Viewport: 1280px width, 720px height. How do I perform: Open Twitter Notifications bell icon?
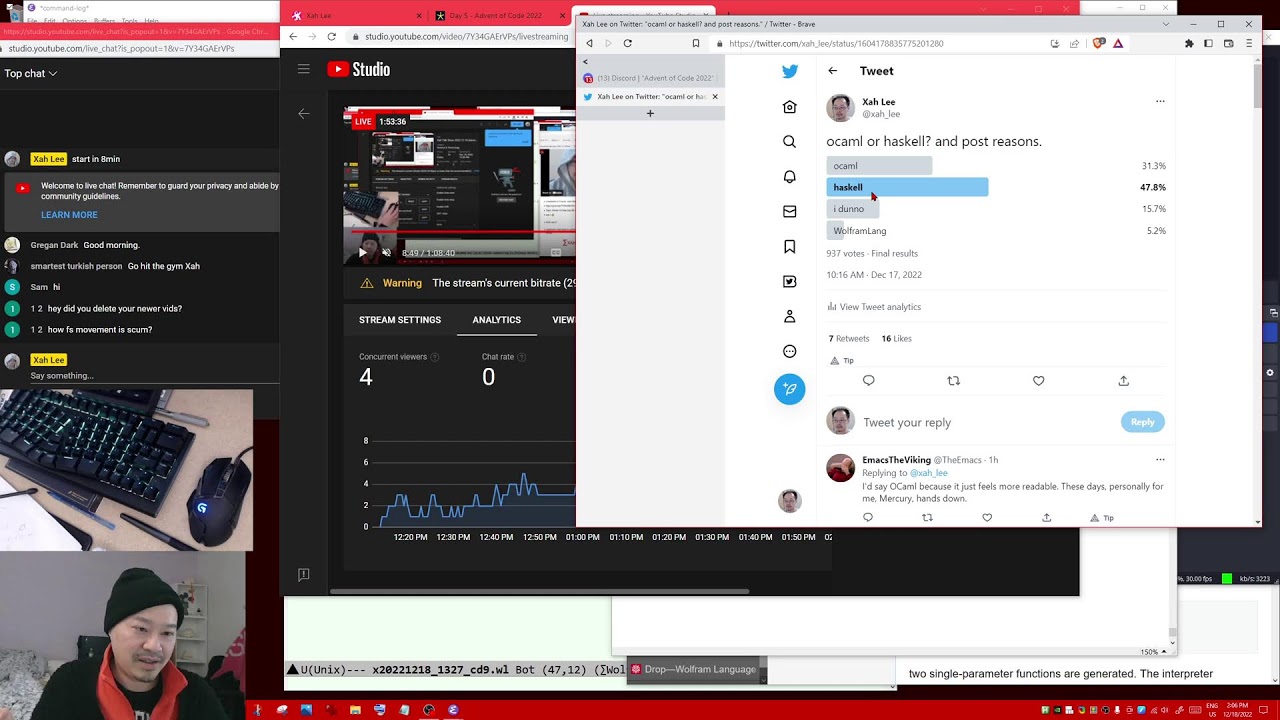click(x=790, y=177)
